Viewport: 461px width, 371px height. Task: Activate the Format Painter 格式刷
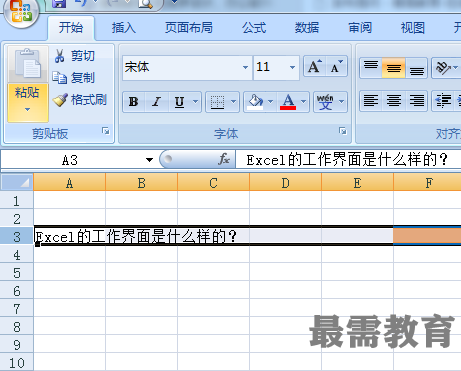[x=80, y=99]
